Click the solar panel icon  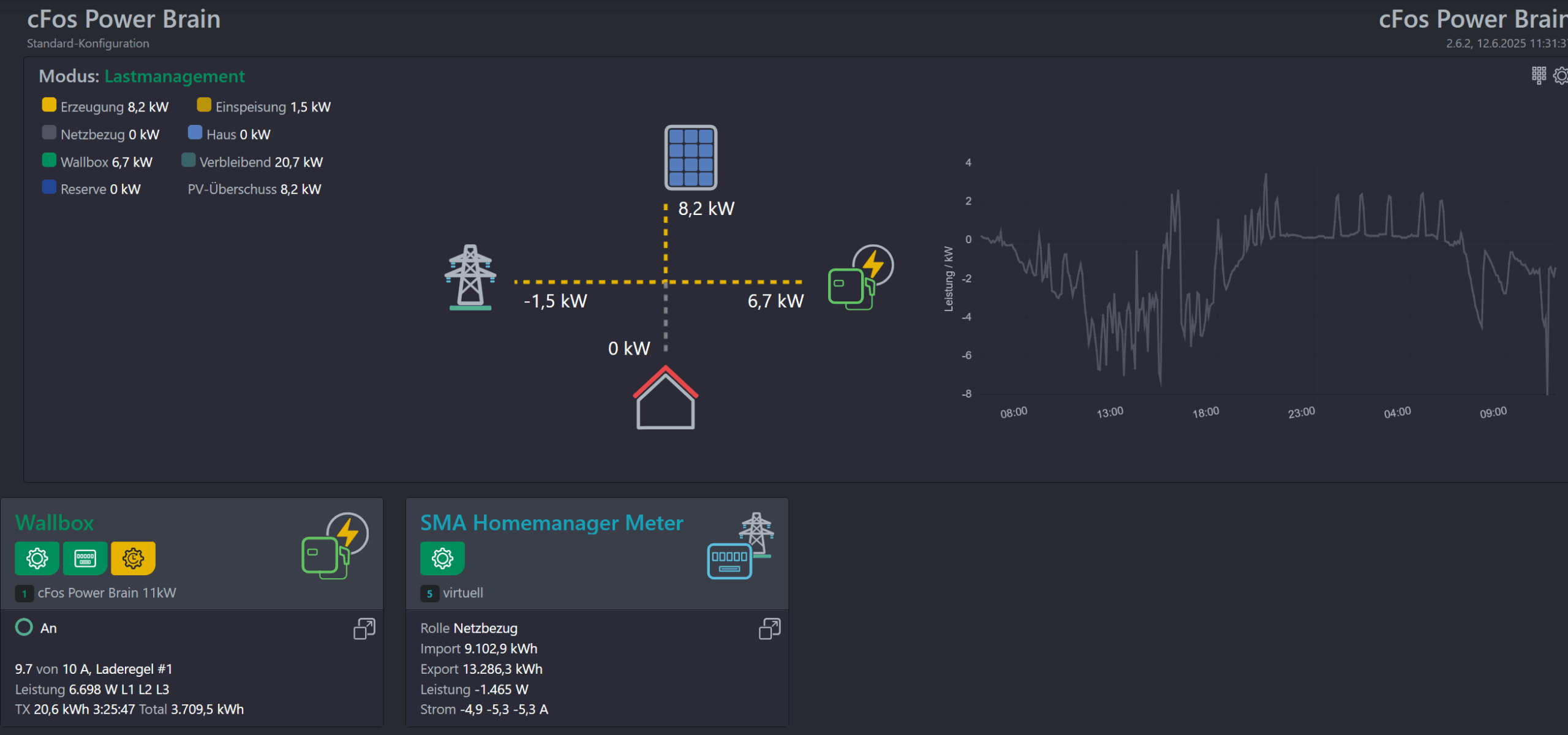click(691, 157)
